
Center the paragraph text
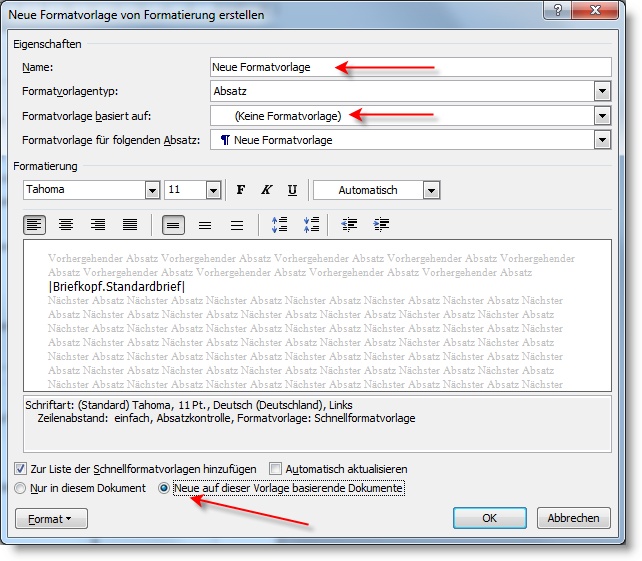click(66, 225)
